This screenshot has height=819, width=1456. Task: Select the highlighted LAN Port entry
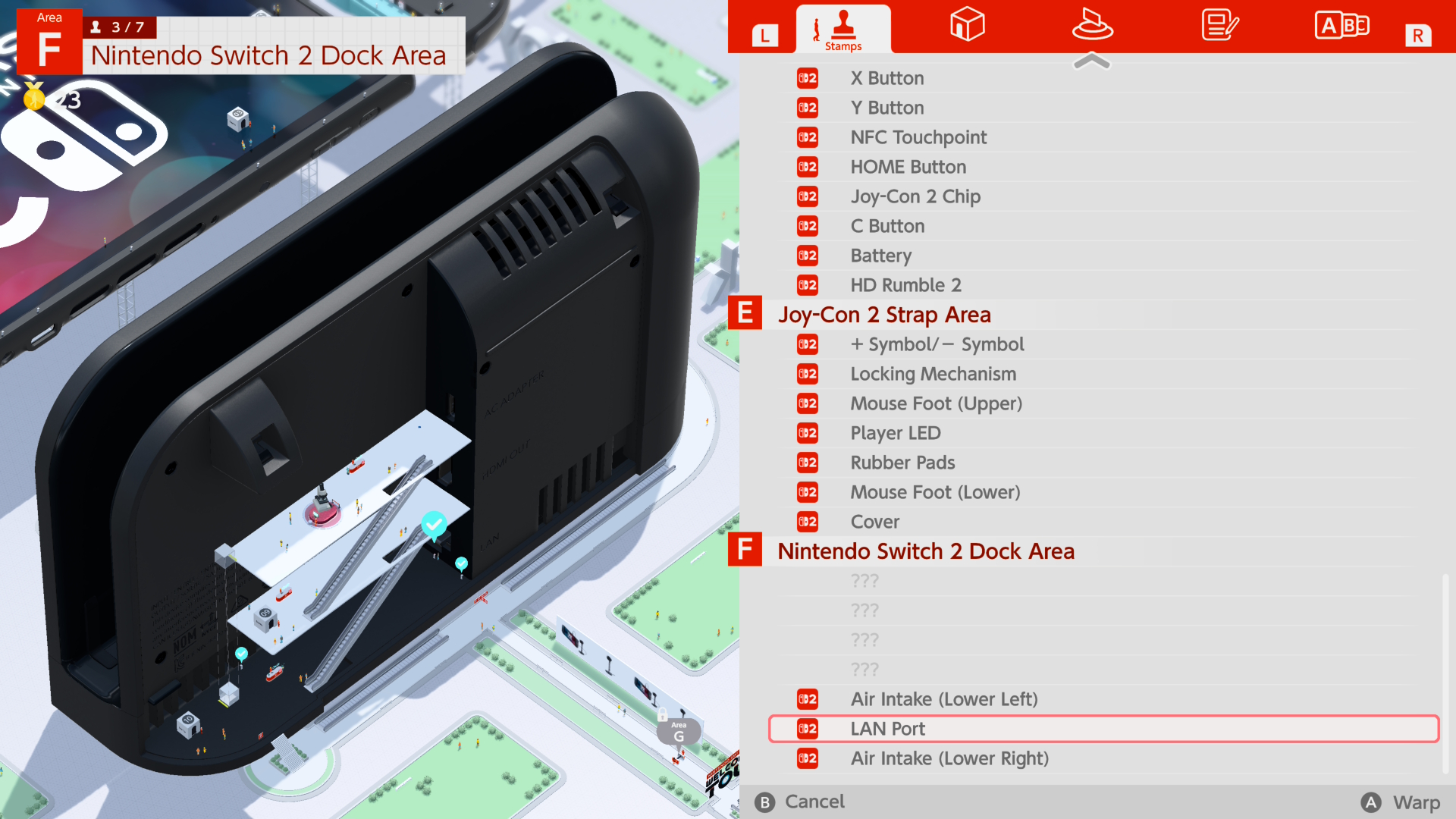point(1103,729)
